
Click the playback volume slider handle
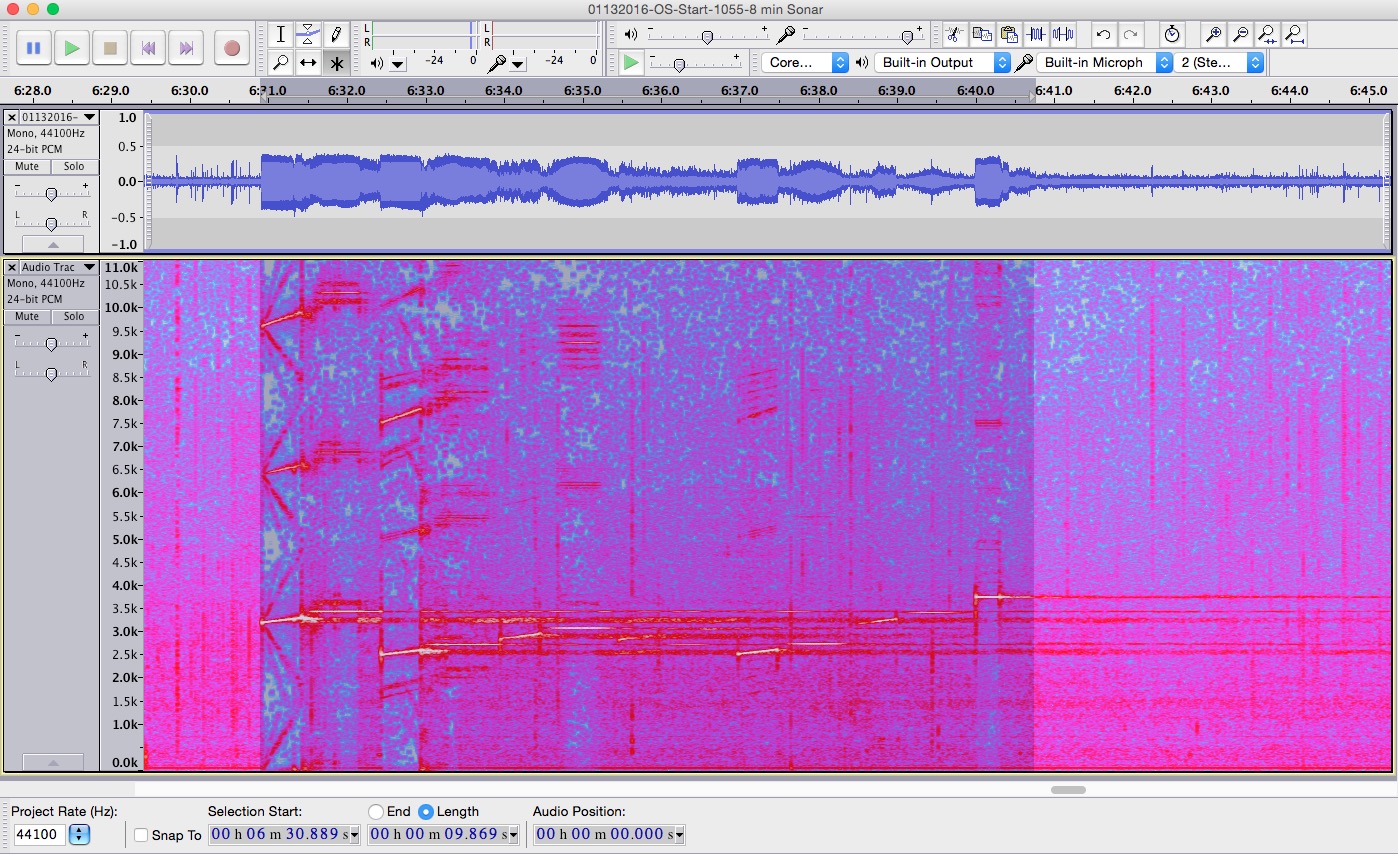707,37
